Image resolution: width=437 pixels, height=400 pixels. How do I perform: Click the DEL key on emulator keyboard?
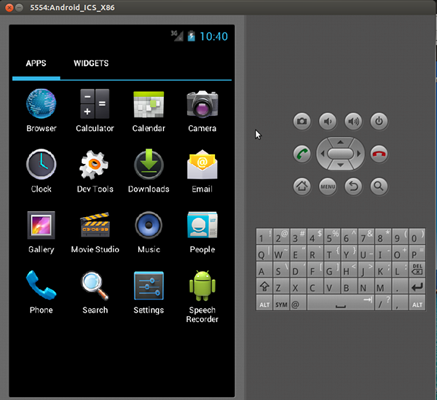pyautogui.click(x=417, y=269)
